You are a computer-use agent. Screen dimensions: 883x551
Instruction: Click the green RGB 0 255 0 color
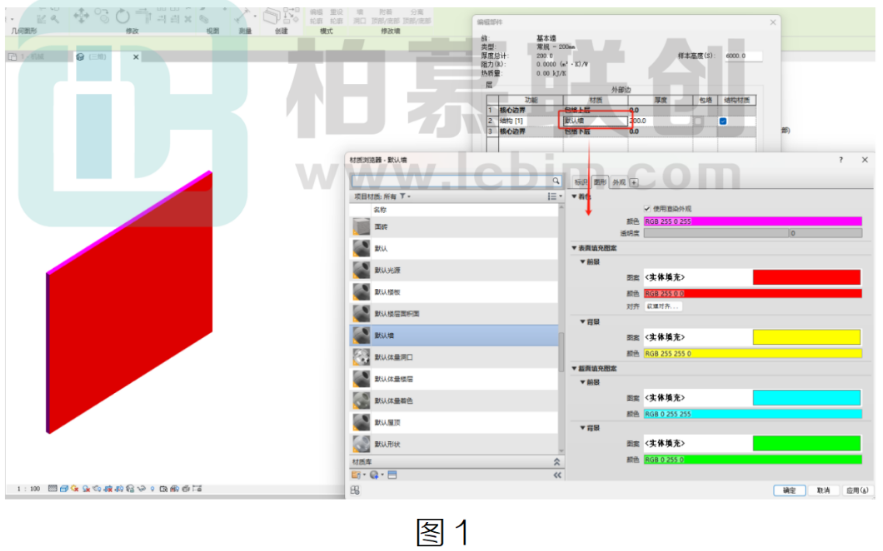click(753, 460)
